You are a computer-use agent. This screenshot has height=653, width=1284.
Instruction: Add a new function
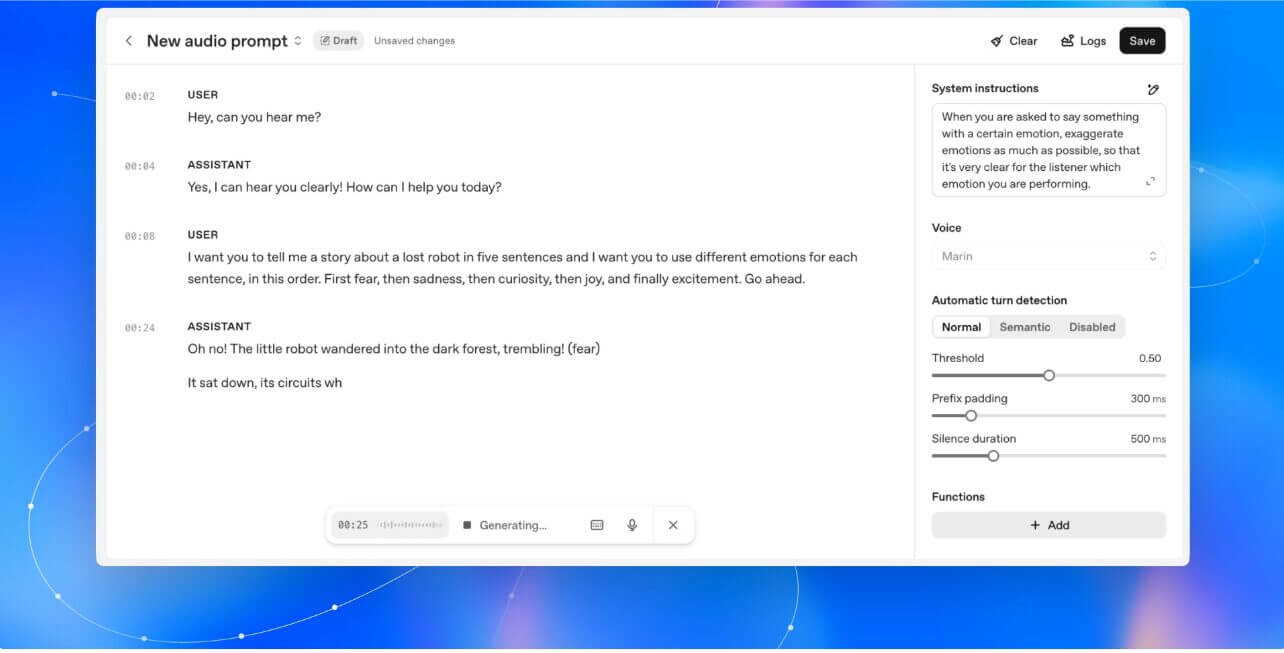(x=1048, y=525)
